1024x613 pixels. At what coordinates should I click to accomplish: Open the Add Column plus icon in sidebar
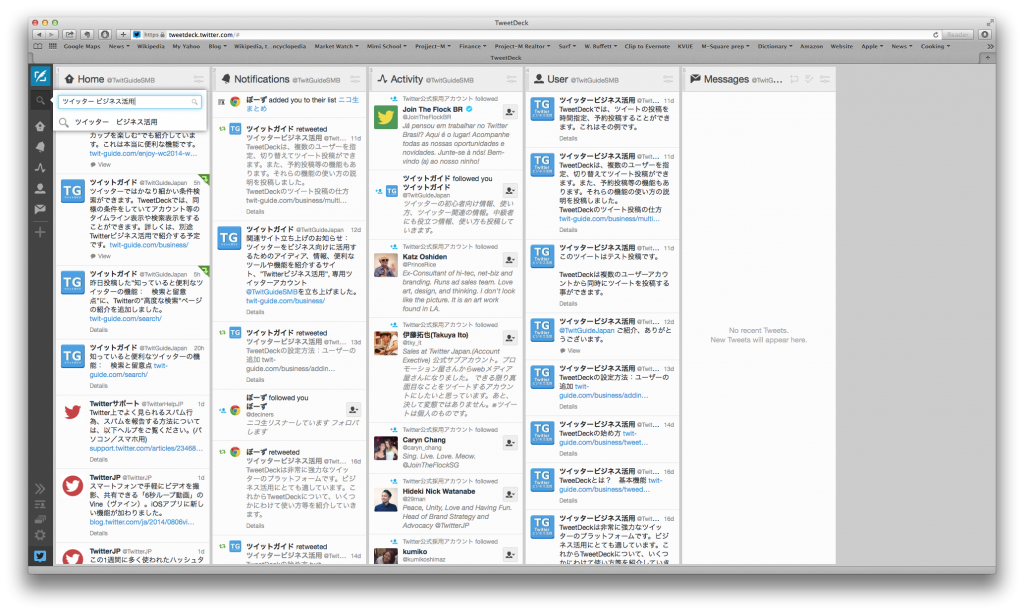click(x=40, y=232)
